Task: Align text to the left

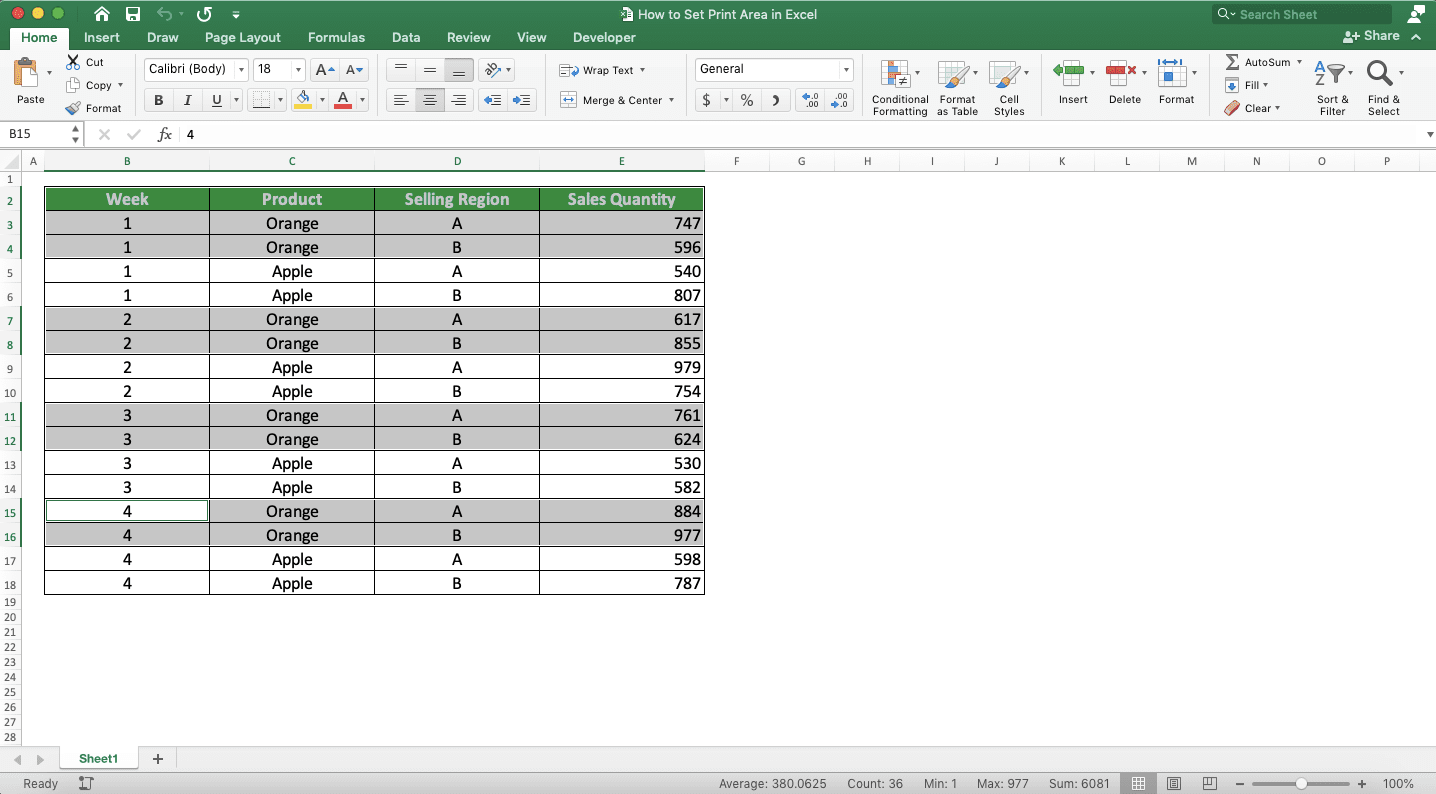Action: pos(401,100)
